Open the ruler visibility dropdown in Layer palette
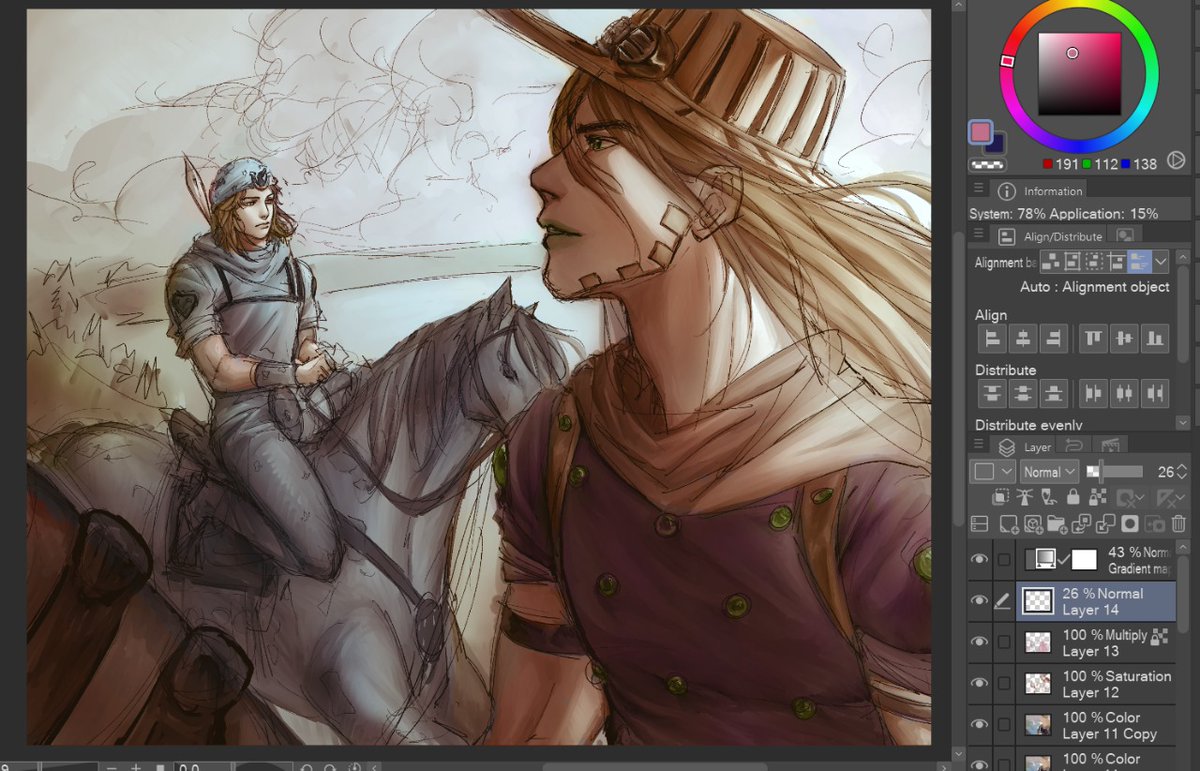This screenshot has height=771, width=1200. click(x=1171, y=497)
